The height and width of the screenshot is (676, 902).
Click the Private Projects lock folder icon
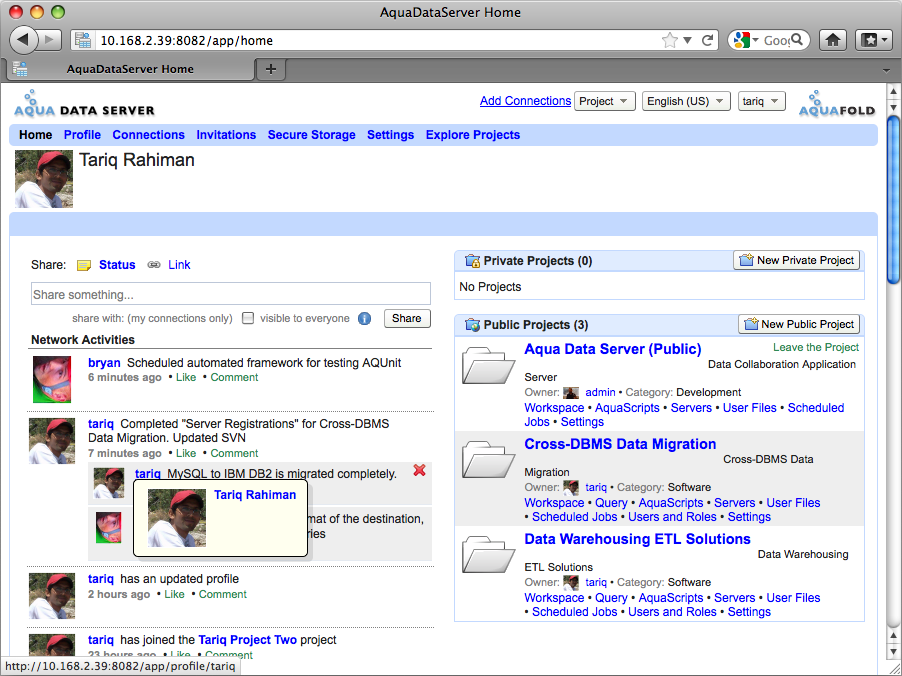(472, 261)
